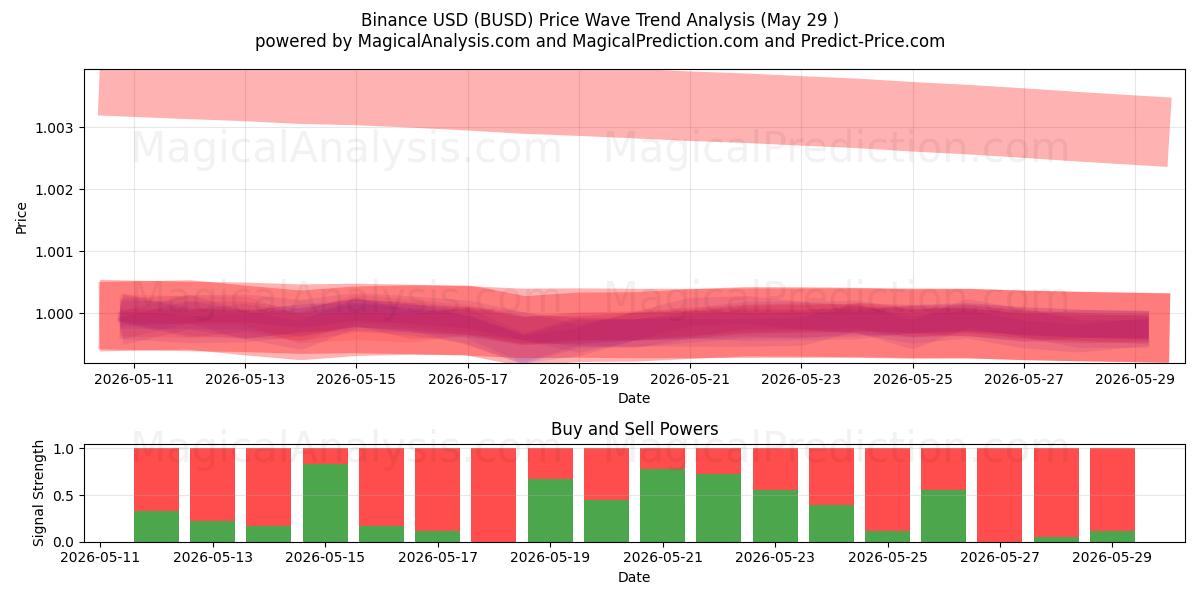This screenshot has height=600, width=1200.
Task: Click the red sell bar for 2026-05-13
Action: point(213,485)
